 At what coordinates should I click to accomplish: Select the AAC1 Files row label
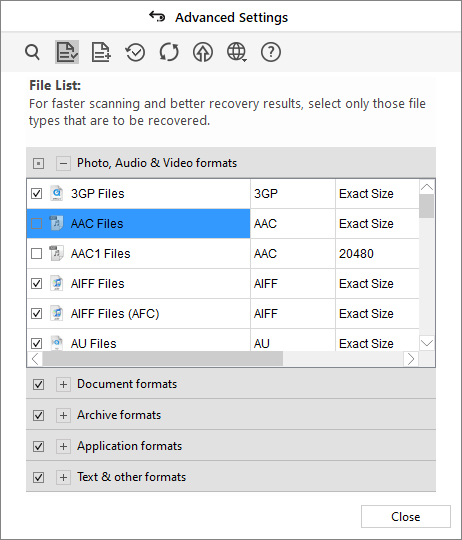tap(101, 253)
